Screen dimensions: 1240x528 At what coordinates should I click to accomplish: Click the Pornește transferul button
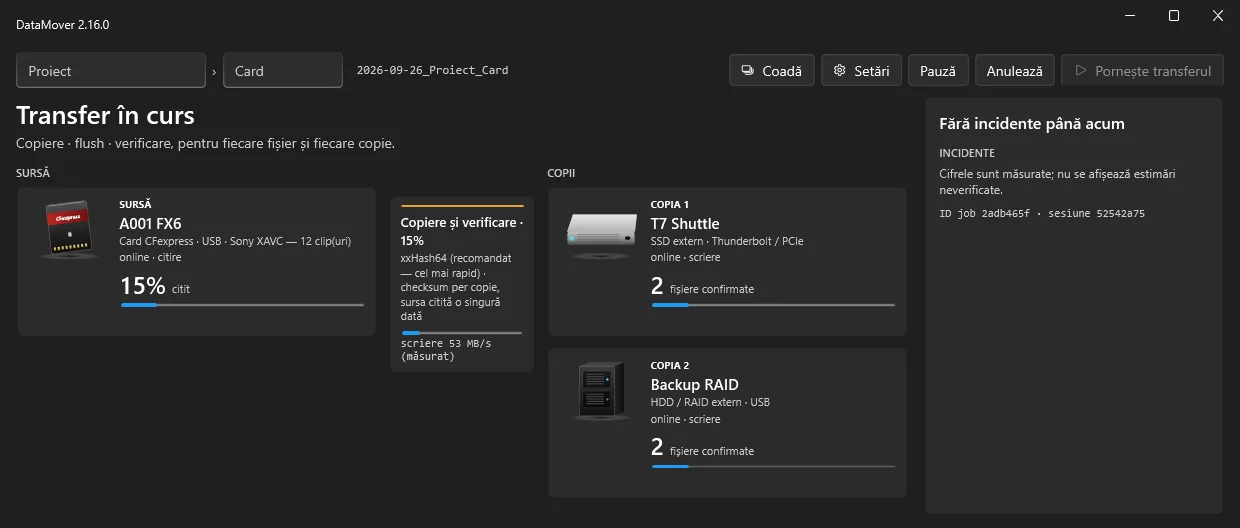[x=1142, y=71]
